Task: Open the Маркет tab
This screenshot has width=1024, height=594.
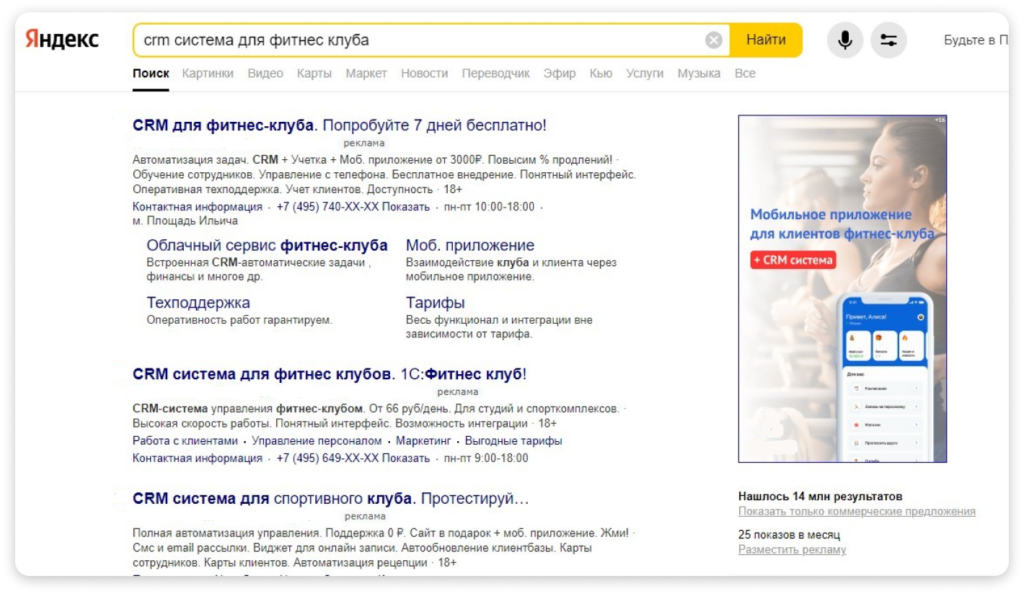Action: pos(366,73)
